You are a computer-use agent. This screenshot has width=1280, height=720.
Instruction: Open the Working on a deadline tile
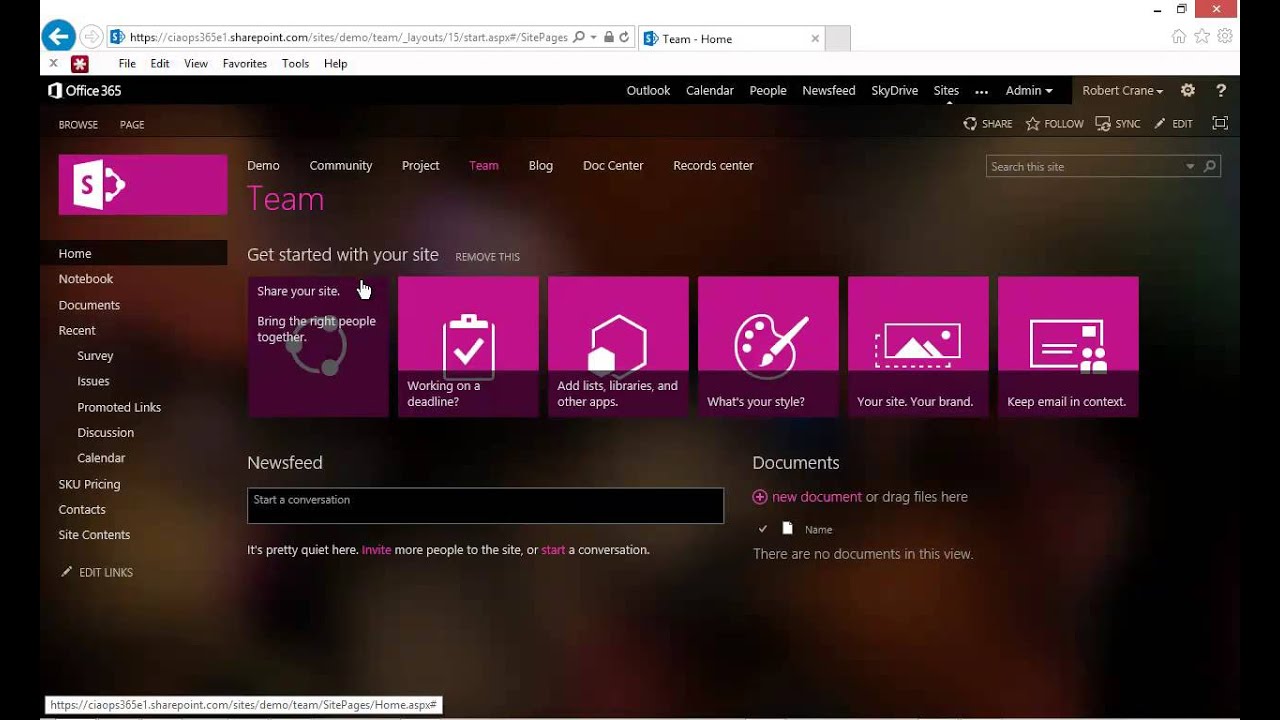(468, 346)
